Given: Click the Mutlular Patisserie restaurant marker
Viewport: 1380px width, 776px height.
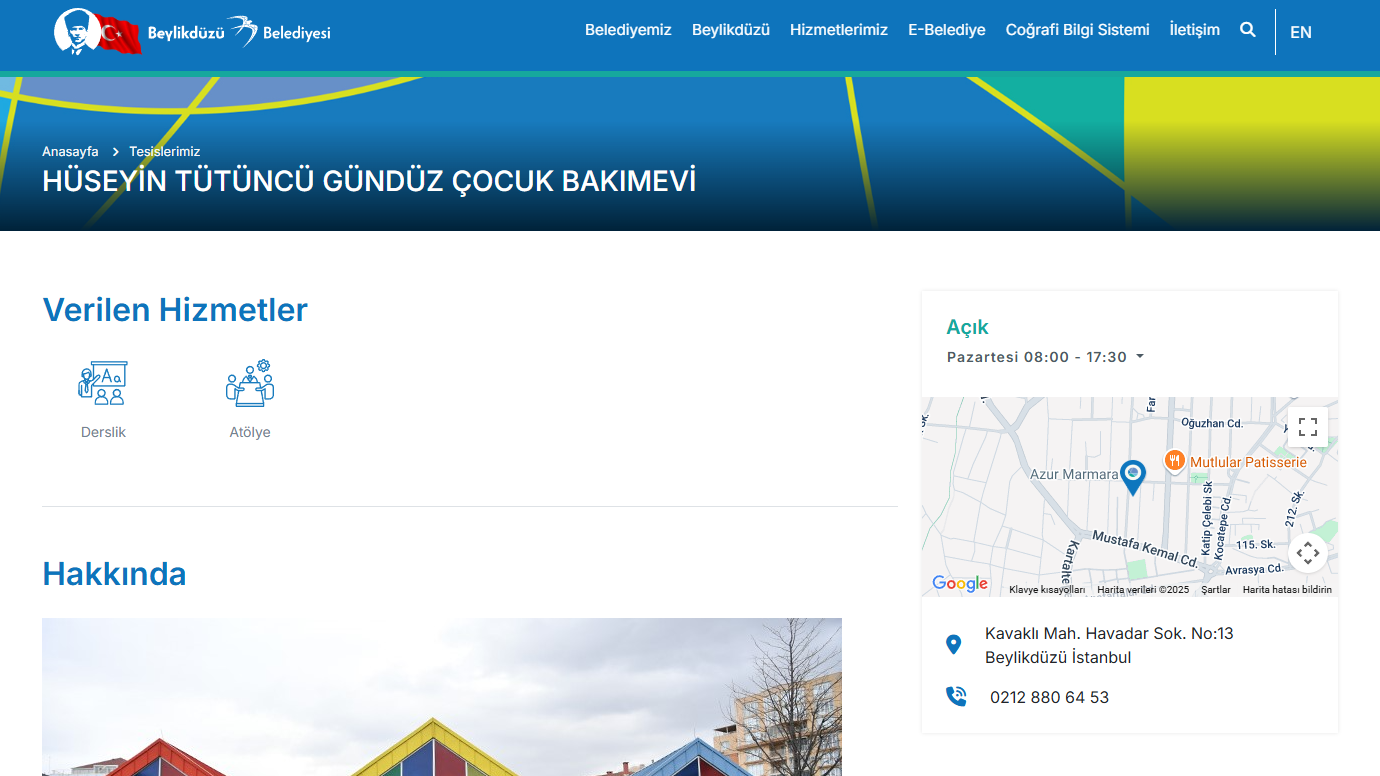Looking at the screenshot, I should coord(1175,461).
